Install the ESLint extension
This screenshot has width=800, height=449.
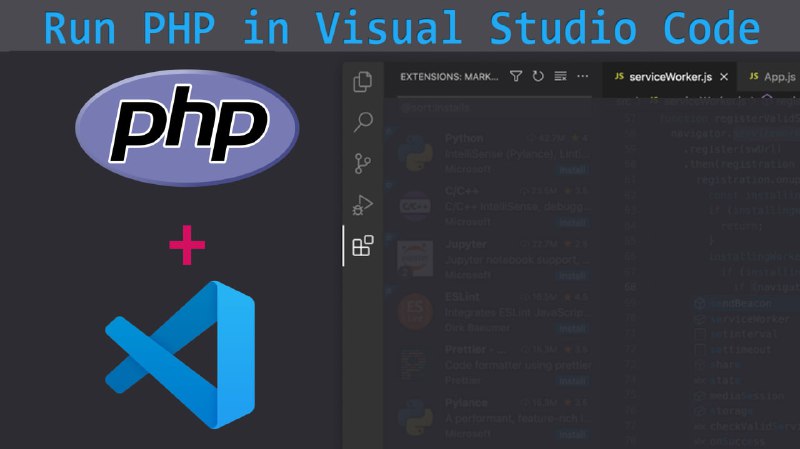572,329
